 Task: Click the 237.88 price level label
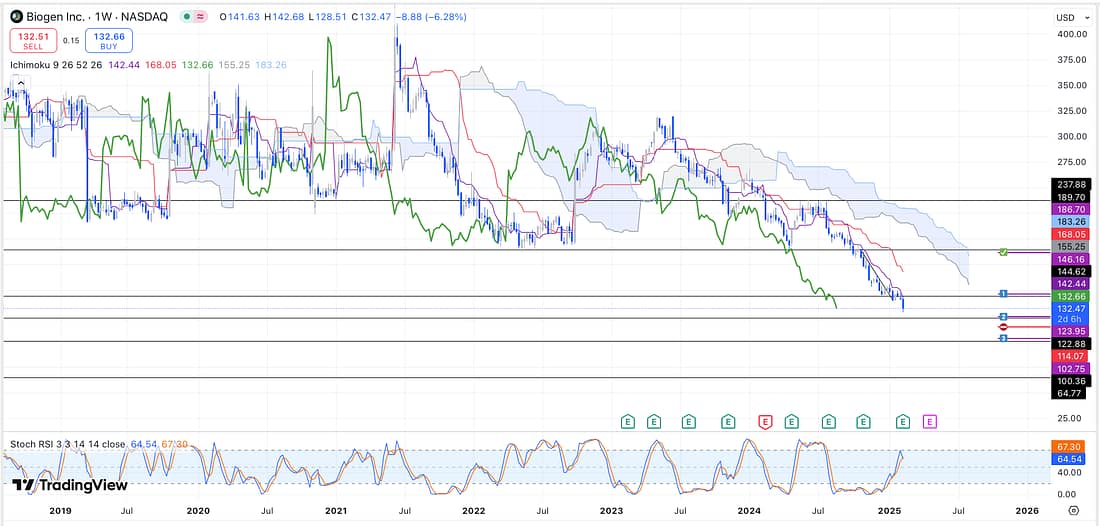[1070, 184]
